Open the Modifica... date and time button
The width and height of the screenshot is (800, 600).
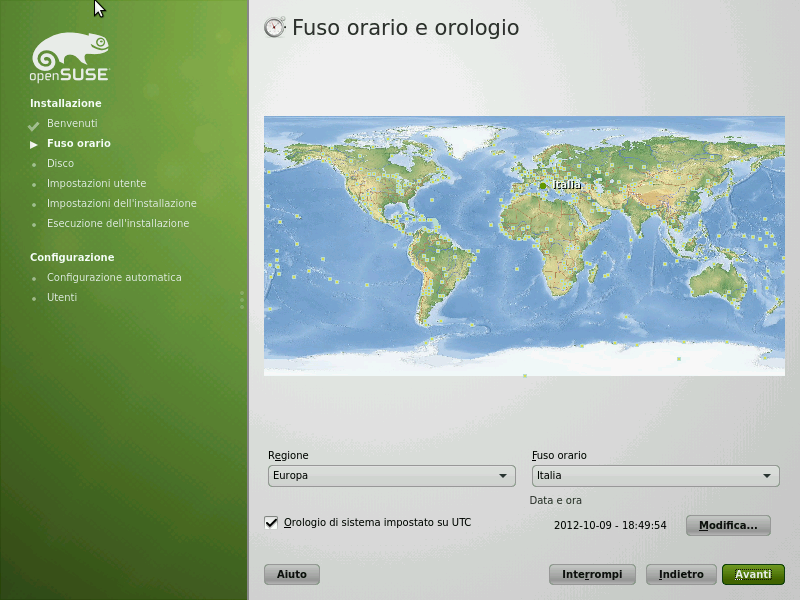[x=728, y=526]
